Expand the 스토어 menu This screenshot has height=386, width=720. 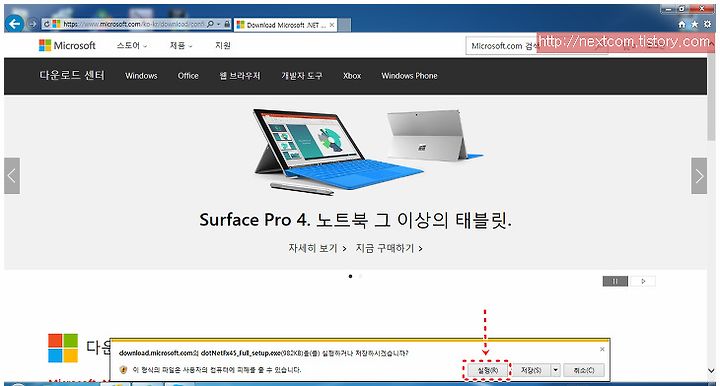(132, 45)
